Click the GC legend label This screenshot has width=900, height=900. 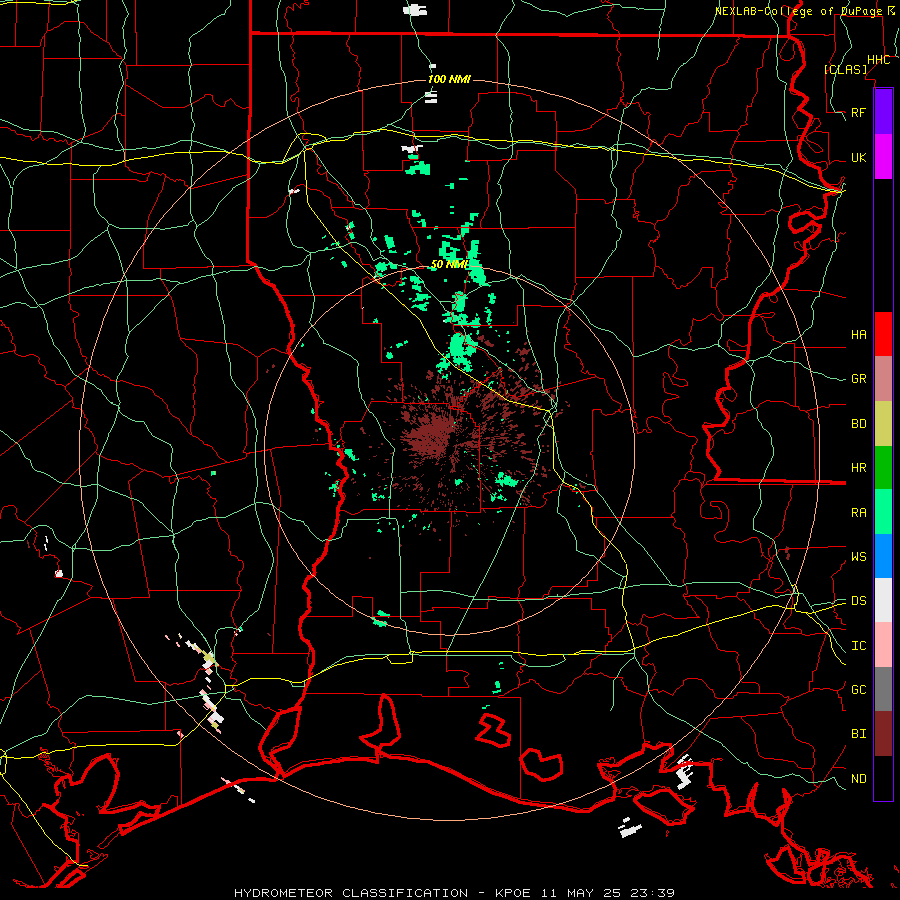859,690
